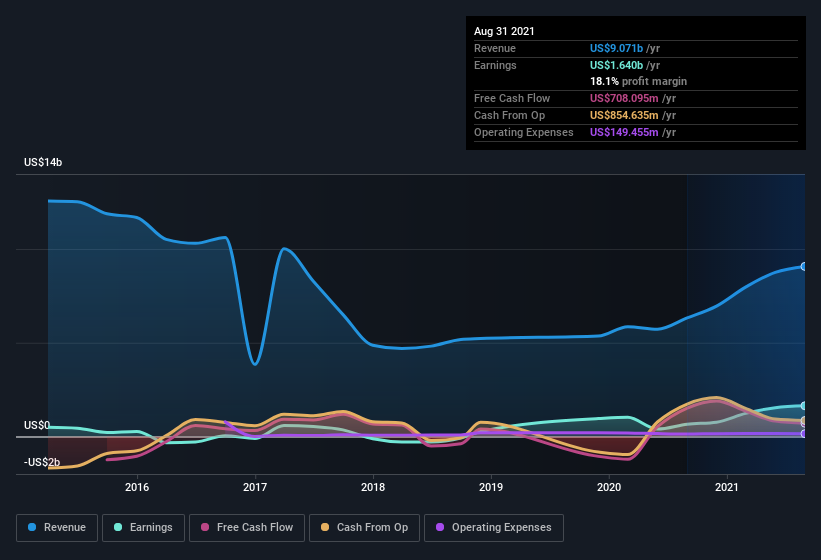Click the Cash From Op orange endpoint marker
The image size is (821, 560).
tap(803, 421)
